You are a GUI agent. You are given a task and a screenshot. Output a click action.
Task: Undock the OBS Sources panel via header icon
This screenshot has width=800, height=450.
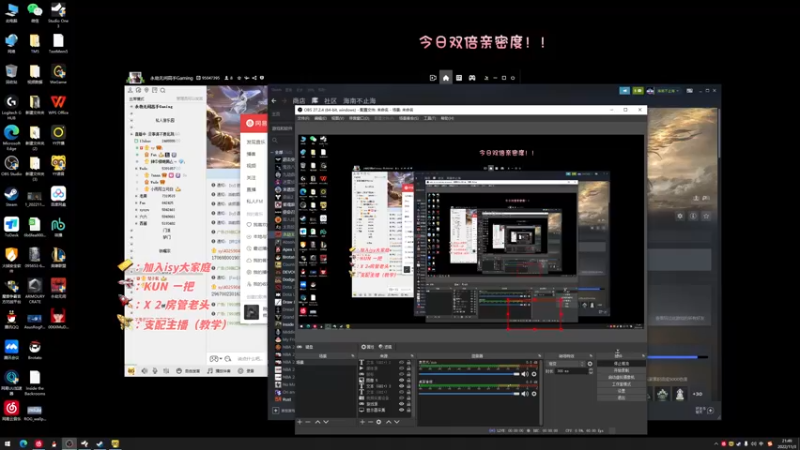click(412, 356)
